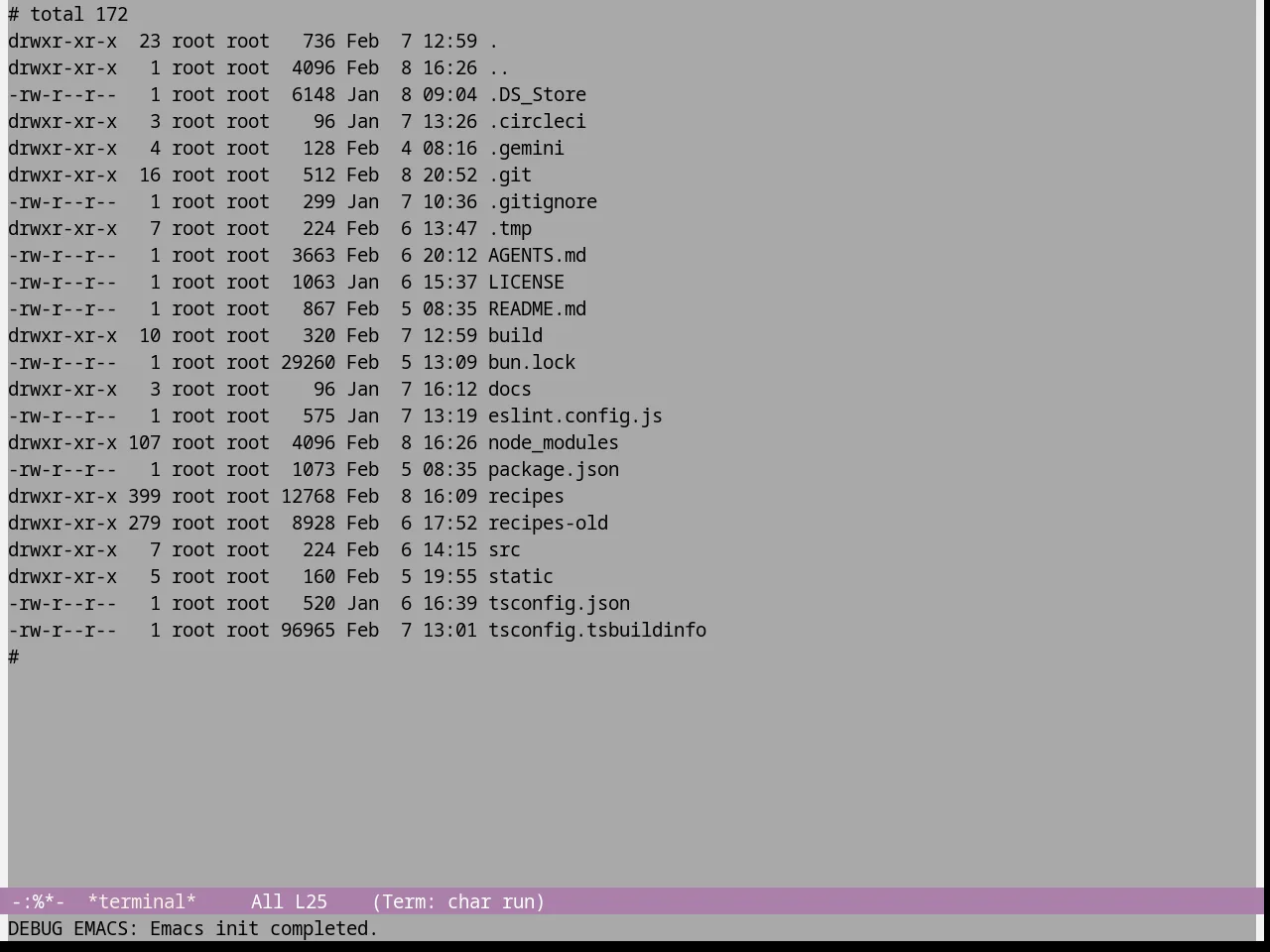Click the link count 107 on node_modules row
The height and width of the screenshot is (952, 1270).
[144, 442]
